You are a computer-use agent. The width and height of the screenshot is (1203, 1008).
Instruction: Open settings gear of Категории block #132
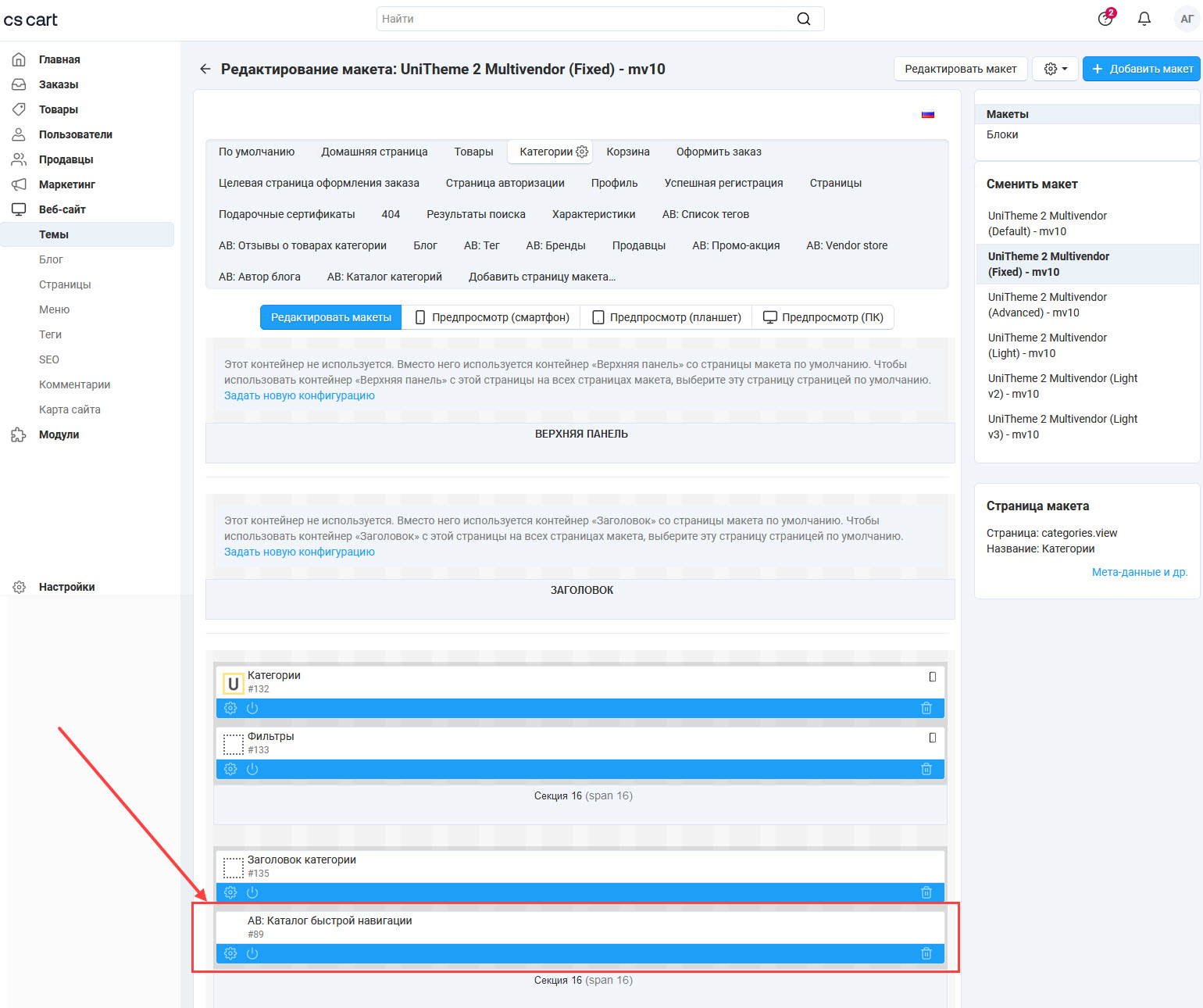[230, 708]
